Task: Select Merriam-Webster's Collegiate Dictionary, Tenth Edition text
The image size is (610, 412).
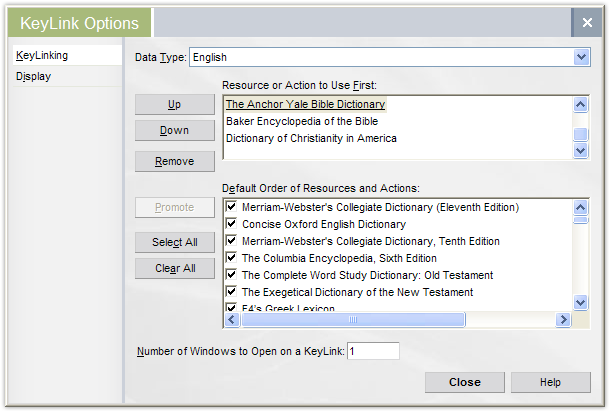Action: (371, 242)
